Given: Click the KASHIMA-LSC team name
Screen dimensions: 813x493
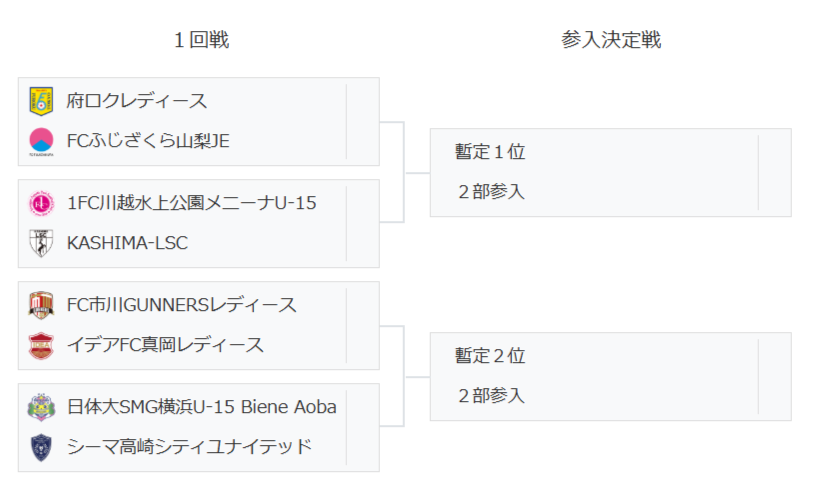Looking at the screenshot, I should tap(127, 243).
